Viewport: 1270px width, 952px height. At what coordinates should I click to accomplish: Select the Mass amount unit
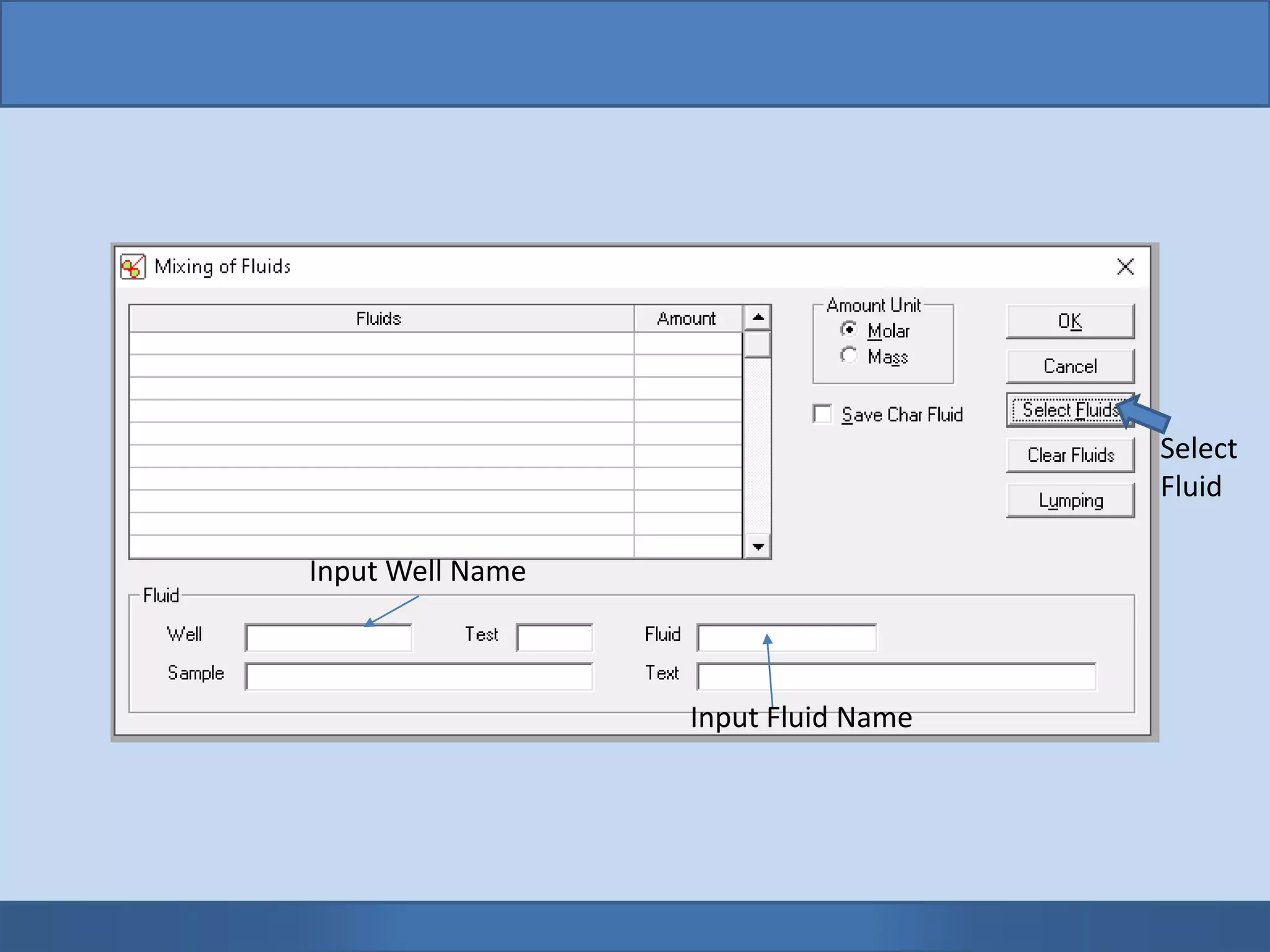click(x=849, y=356)
